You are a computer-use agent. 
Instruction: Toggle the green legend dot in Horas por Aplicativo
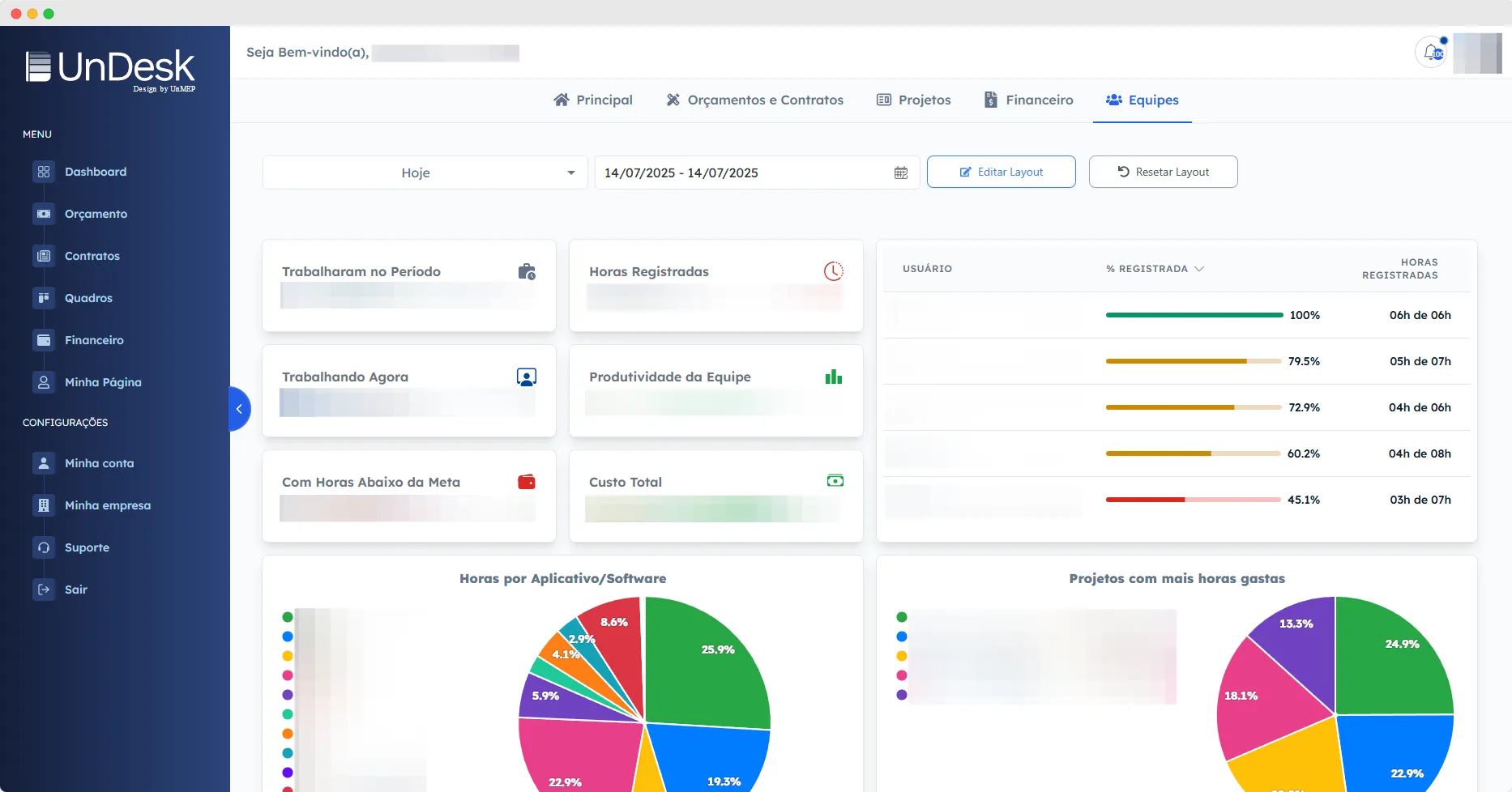288,617
